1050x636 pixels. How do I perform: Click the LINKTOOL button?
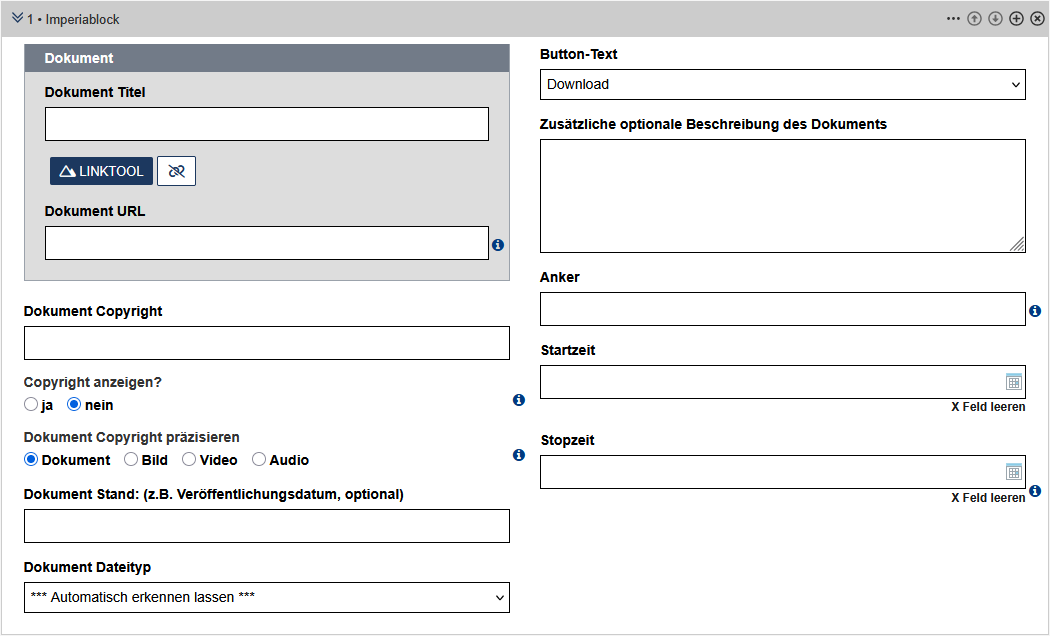pyautogui.click(x=101, y=170)
